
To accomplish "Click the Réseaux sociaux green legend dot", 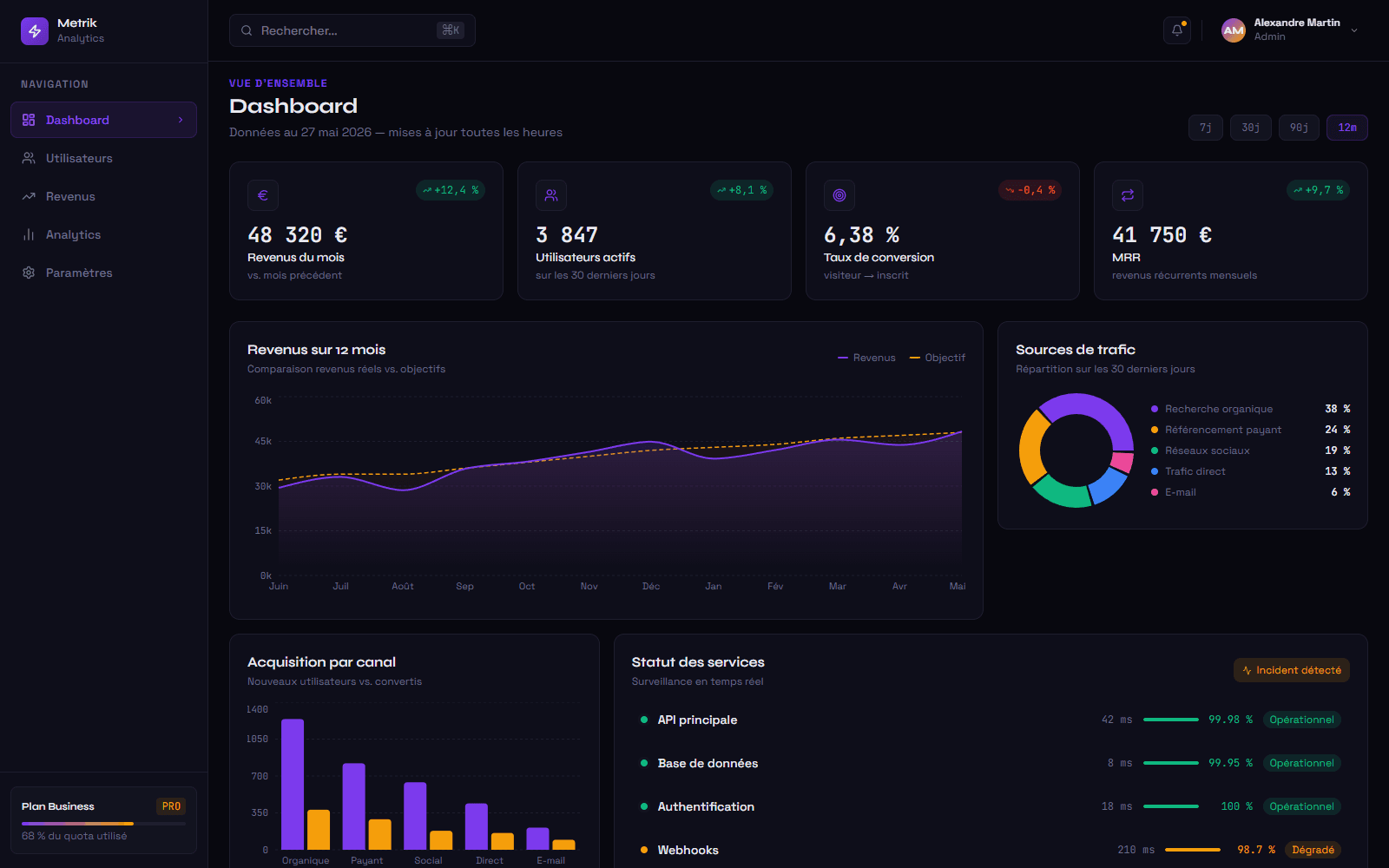I will (1155, 450).
